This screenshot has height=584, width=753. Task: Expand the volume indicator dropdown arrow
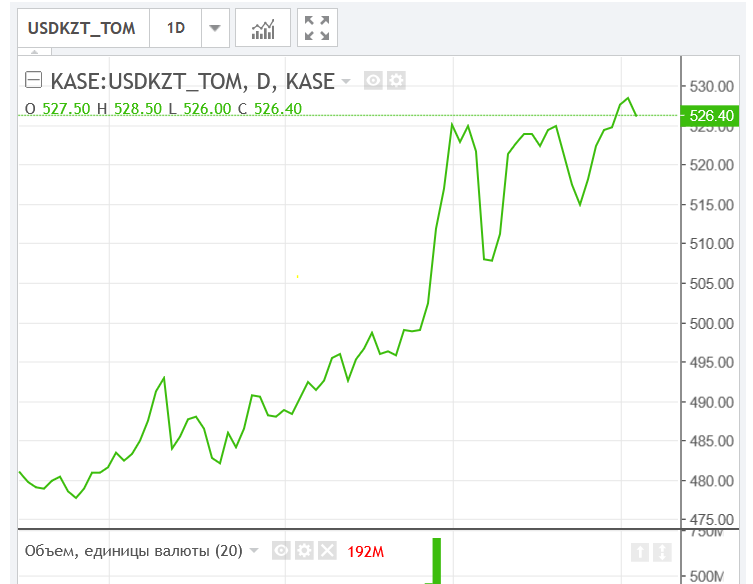254,550
